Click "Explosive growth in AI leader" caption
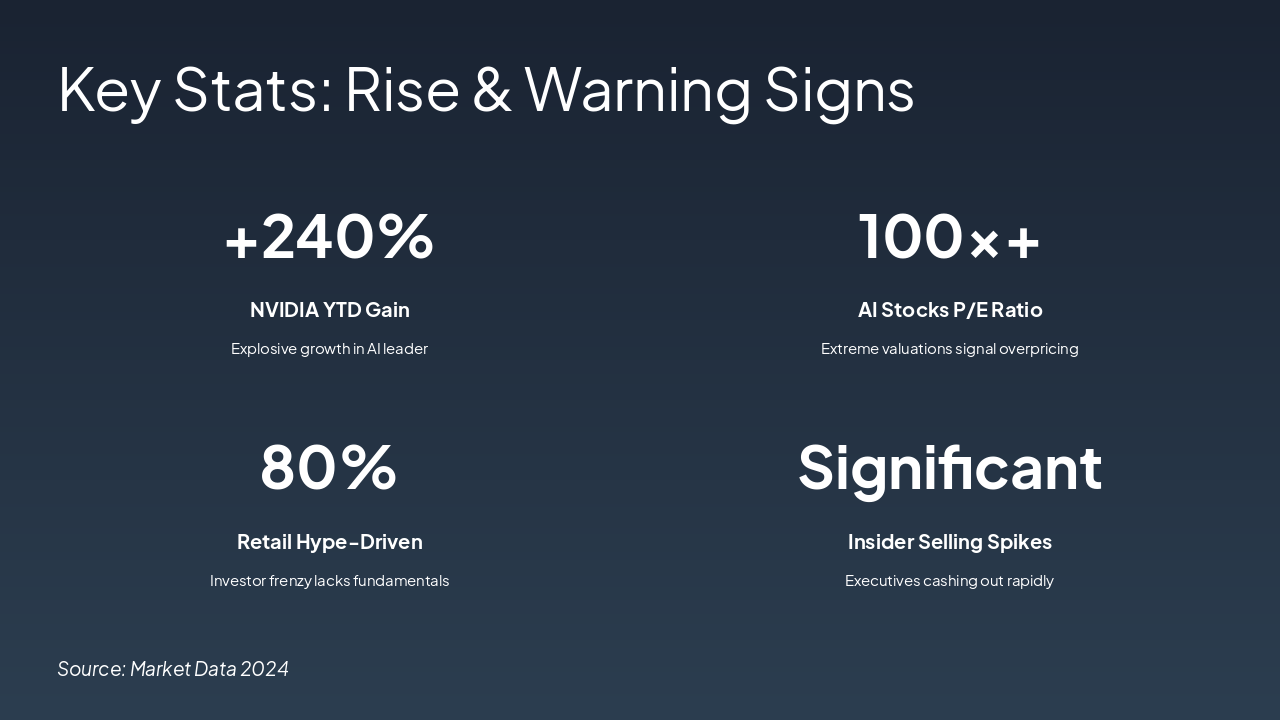1280x720 pixels. [x=329, y=349]
